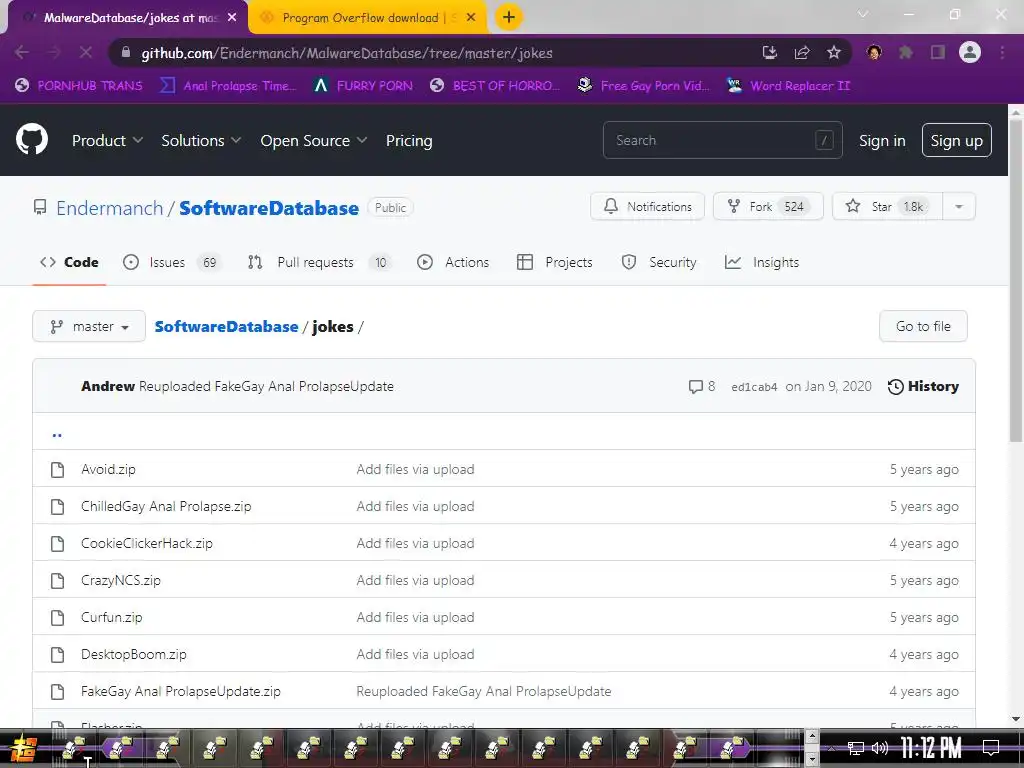1024x768 pixels.
Task: Click the file icon for Avoid.zip
Action: (x=57, y=470)
